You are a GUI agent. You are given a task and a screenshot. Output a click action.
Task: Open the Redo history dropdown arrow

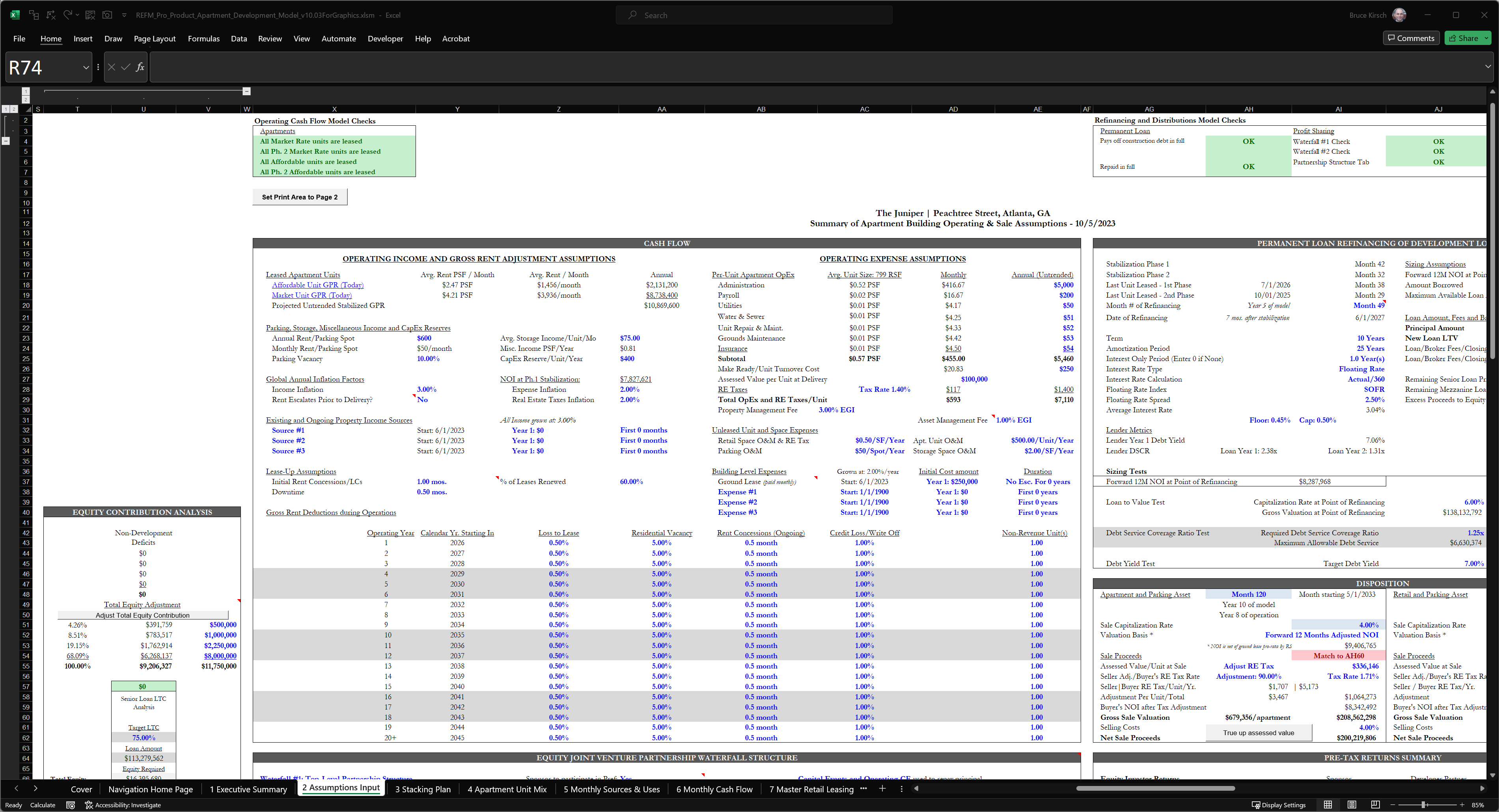[x=77, y=15]
